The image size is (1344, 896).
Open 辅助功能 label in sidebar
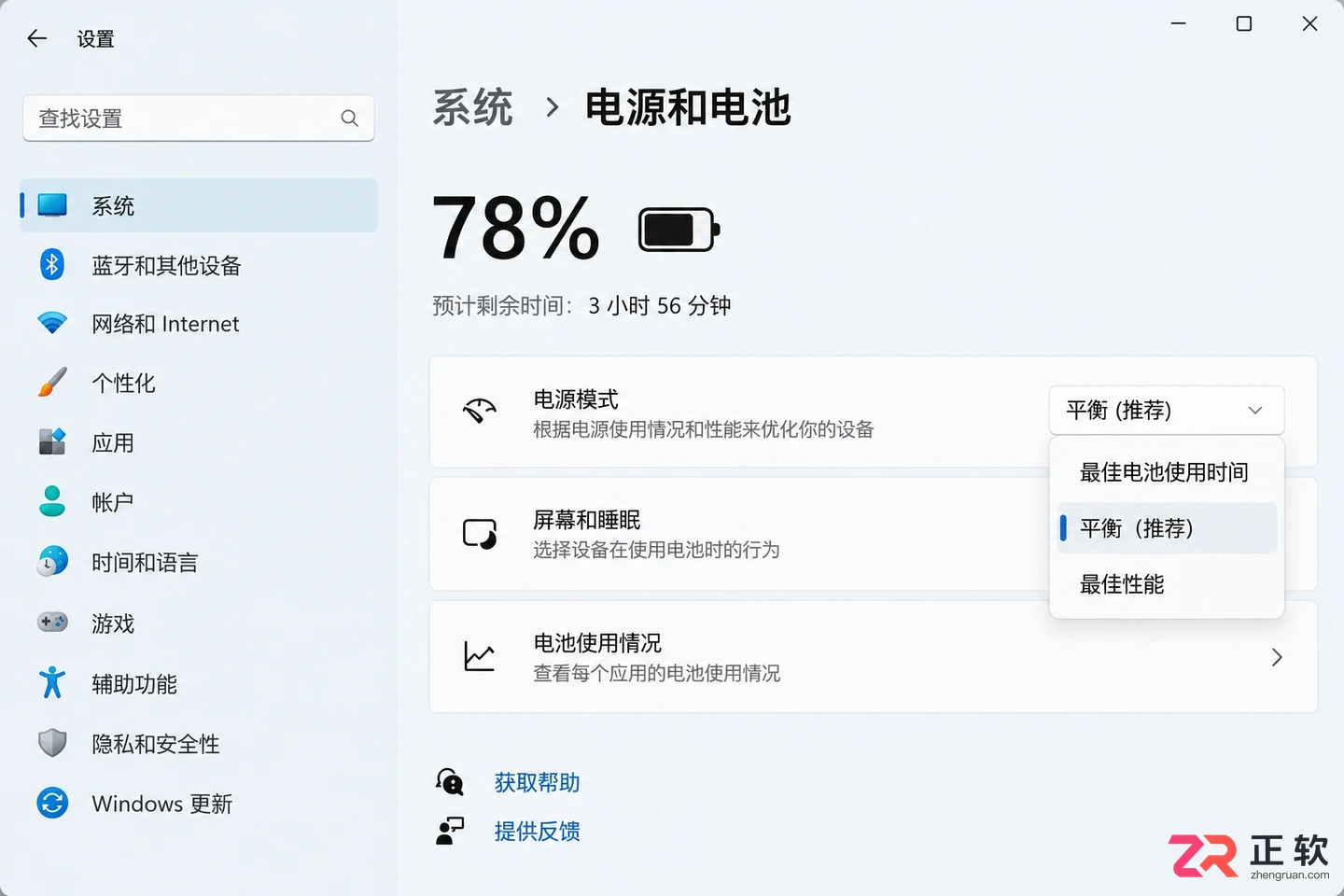pyautogui.click(x=134, y=684)
